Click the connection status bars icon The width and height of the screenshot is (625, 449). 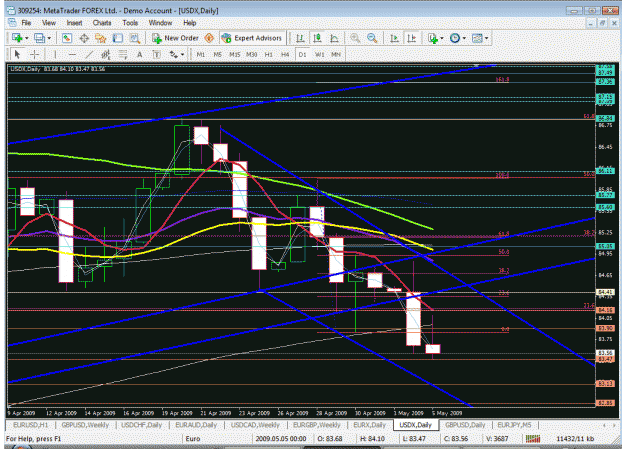(533, 439)
